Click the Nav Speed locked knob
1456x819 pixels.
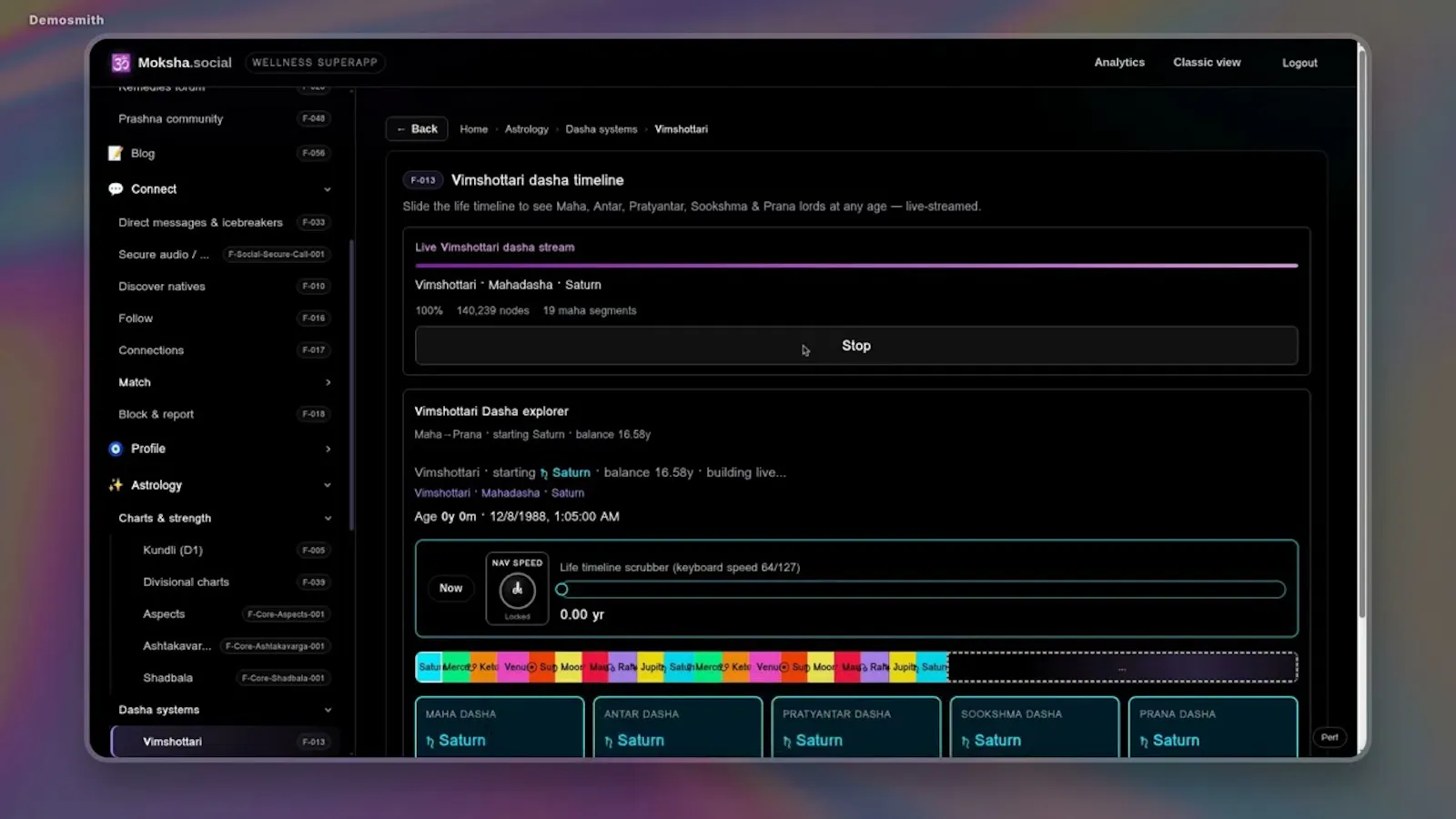517,590
